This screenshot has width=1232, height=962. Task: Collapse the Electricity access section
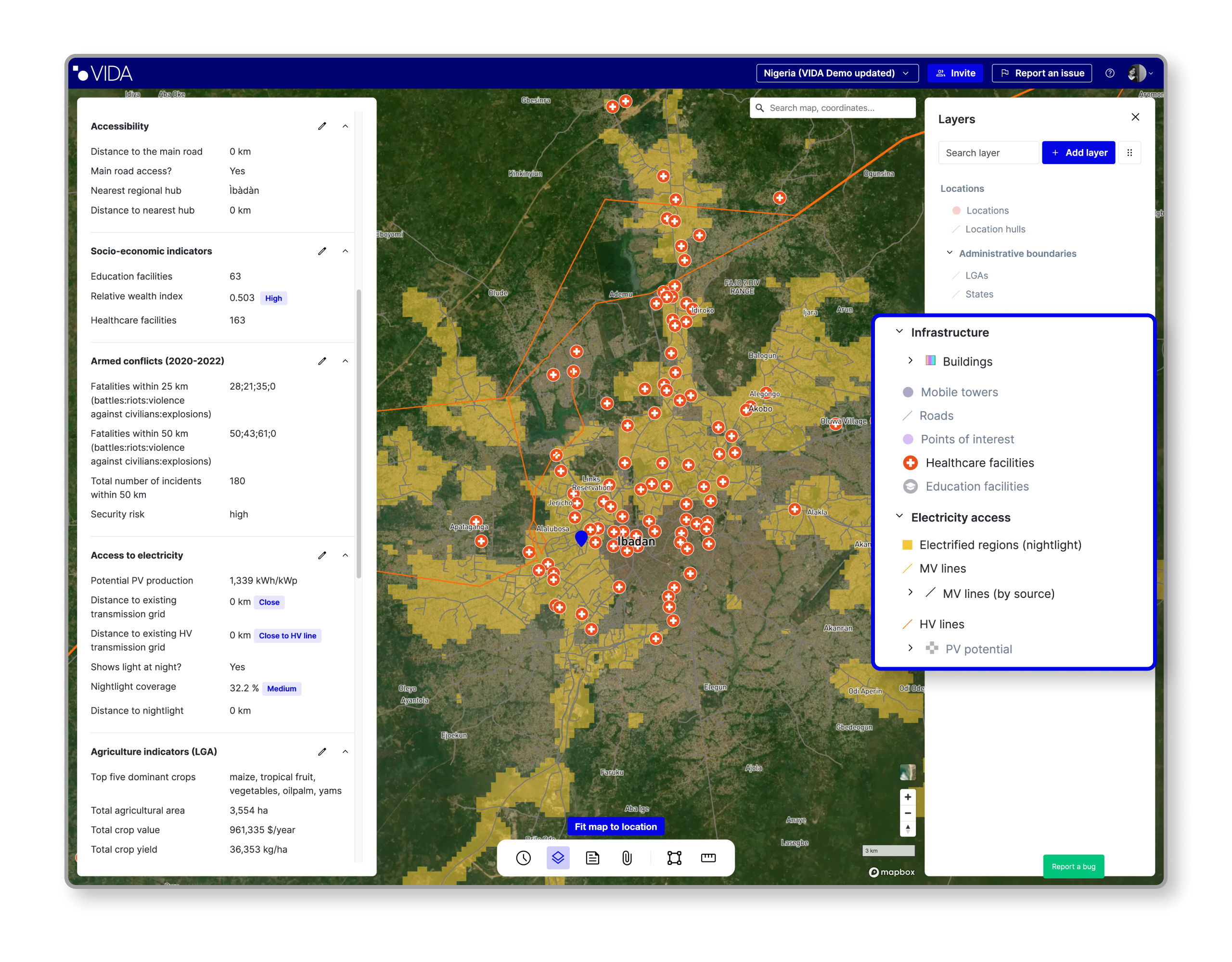899,517
